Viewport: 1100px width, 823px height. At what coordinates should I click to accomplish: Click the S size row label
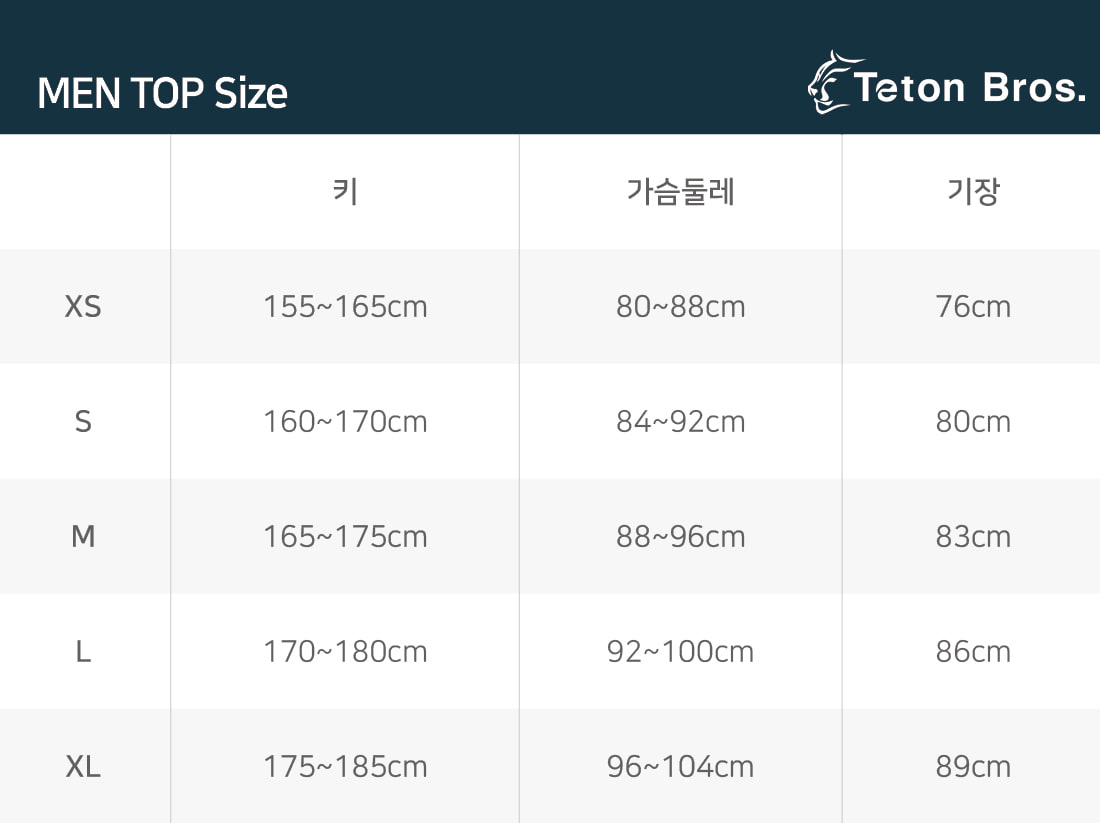(x=83, y=421)
